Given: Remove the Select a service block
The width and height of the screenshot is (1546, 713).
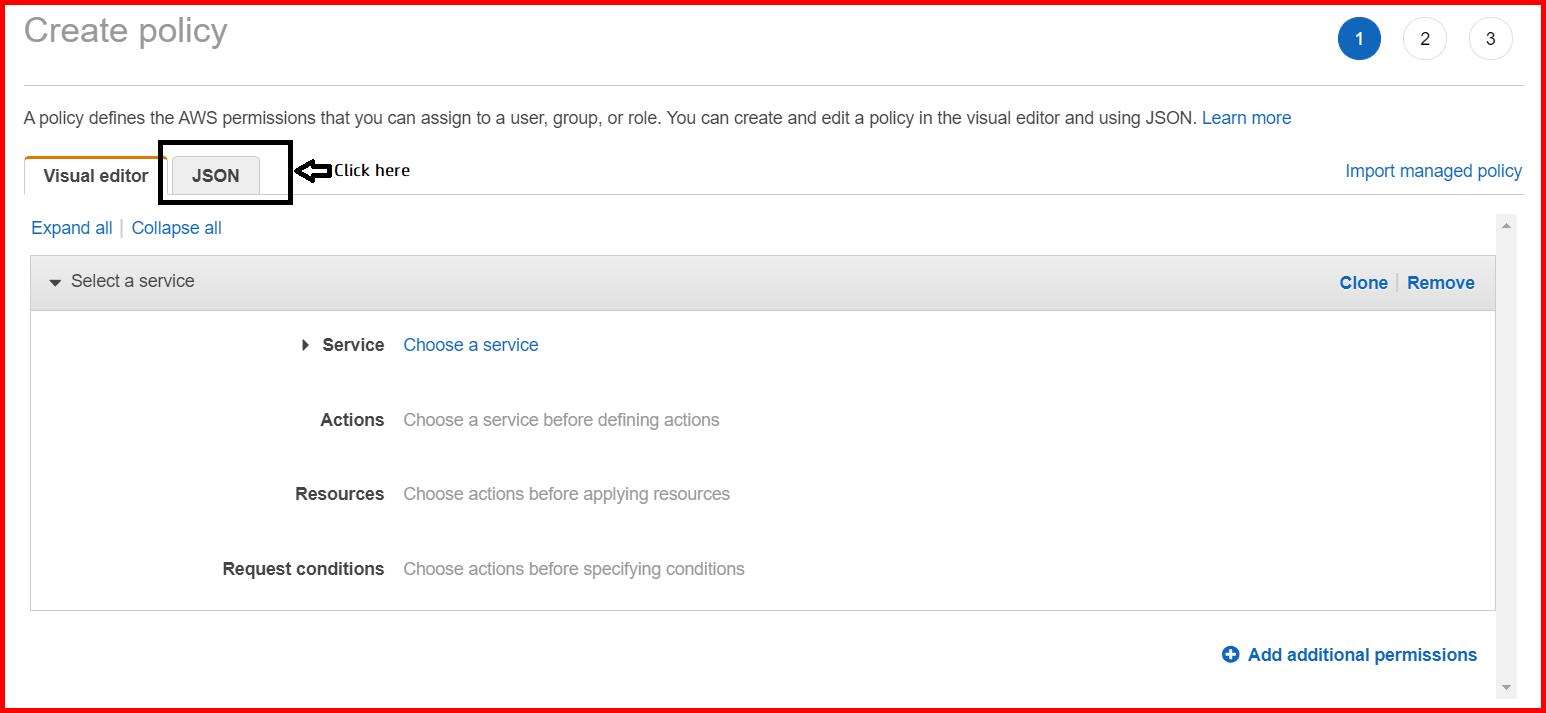Looking at the screenshot, I should pyautogui.click(x=1440, y=282).
